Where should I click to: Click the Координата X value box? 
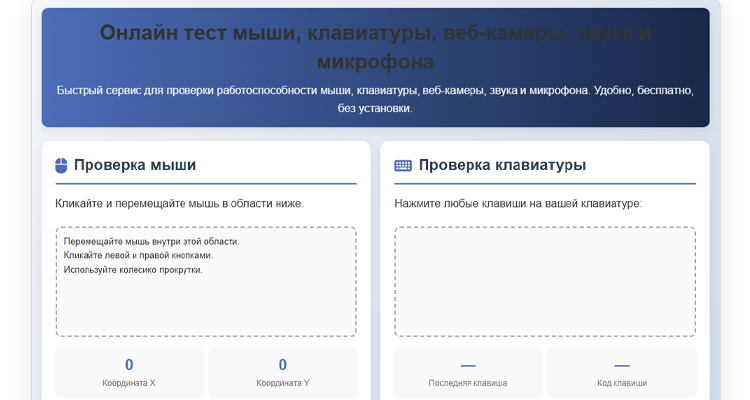tap(129, 372)
